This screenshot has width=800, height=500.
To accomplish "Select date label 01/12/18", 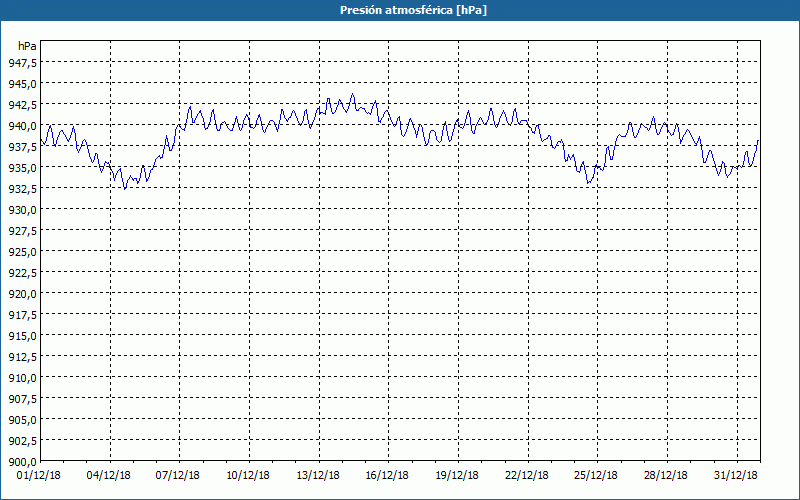I will click(39, 475).
